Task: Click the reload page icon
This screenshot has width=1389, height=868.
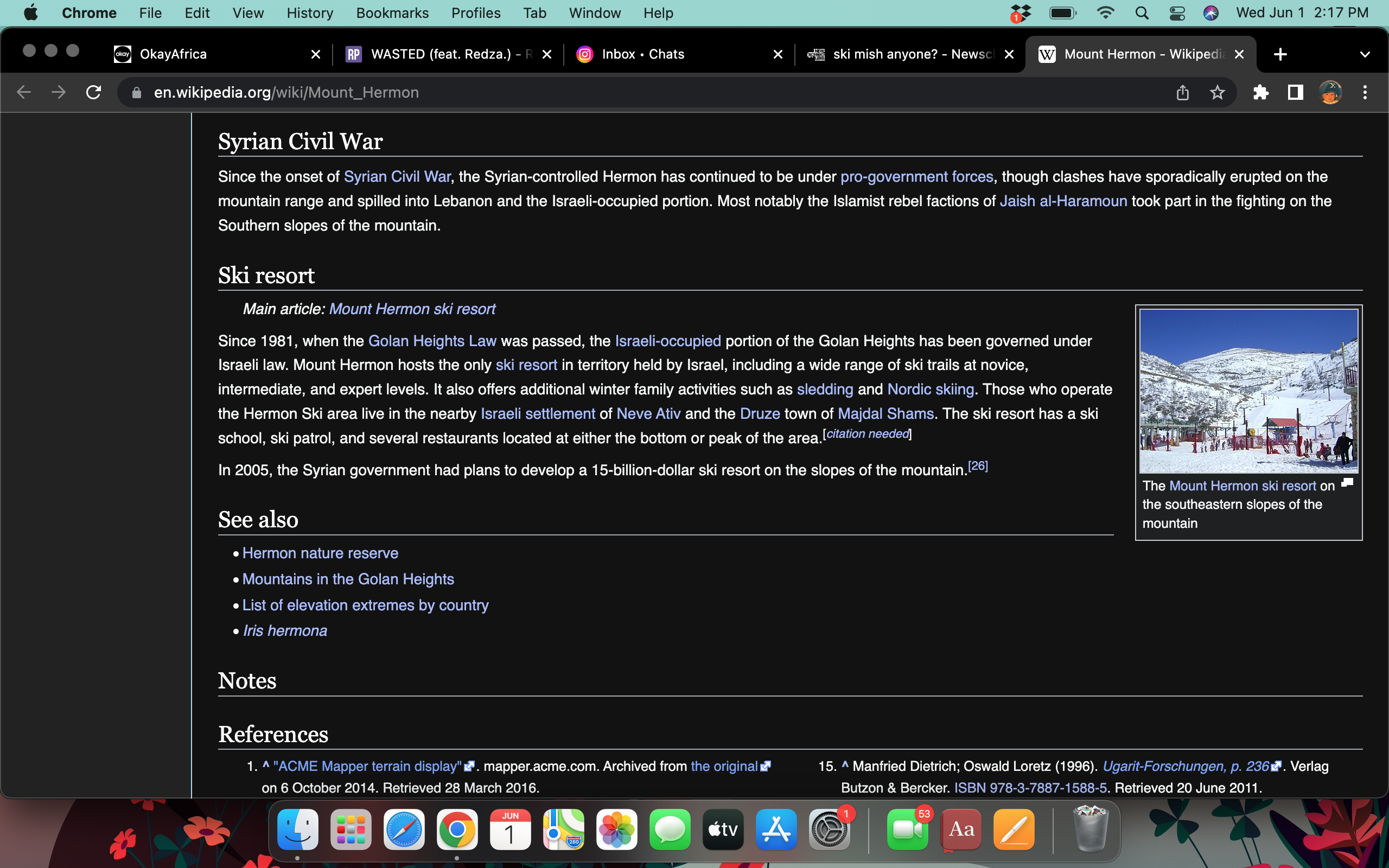Action: (x=93, y=92)
